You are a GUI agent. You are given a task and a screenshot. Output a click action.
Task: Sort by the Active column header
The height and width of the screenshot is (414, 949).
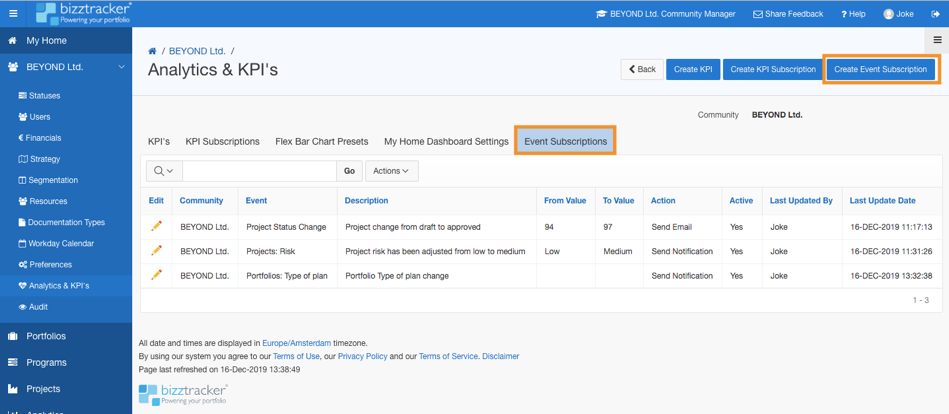coord(741,200)
